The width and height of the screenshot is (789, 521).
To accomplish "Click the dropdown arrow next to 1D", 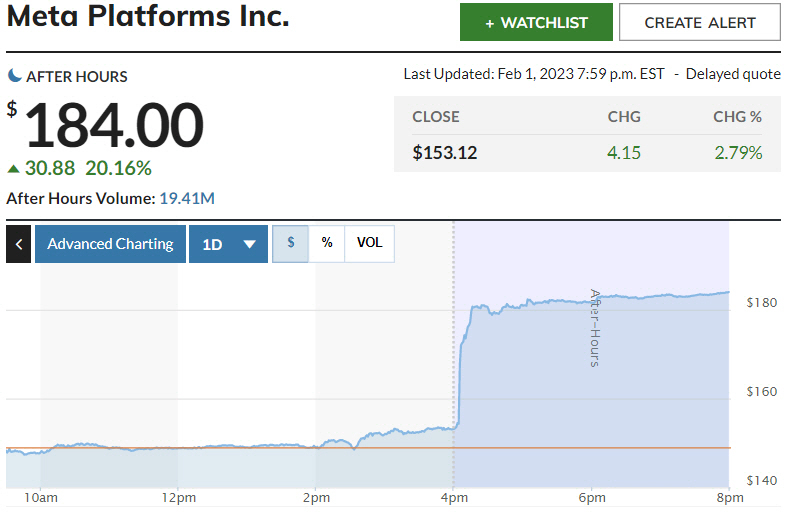I will tap(250, 244).
